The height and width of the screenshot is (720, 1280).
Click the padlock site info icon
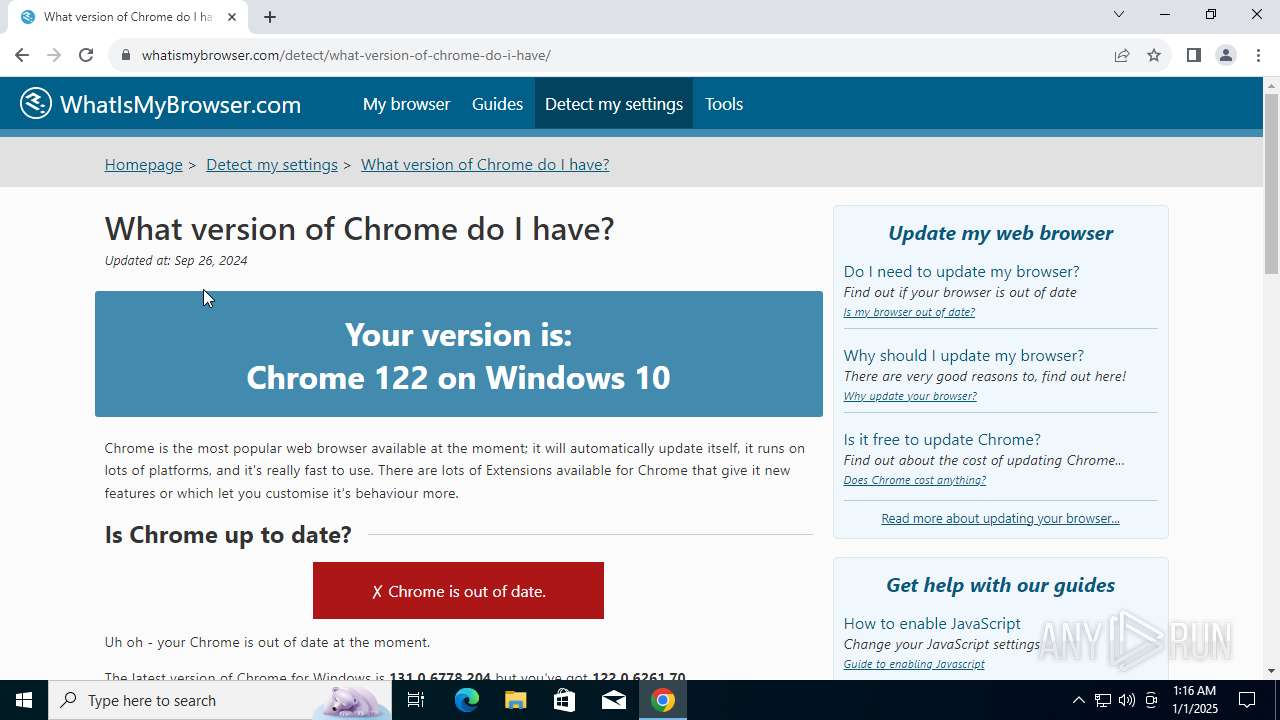(x=126, y=55)
